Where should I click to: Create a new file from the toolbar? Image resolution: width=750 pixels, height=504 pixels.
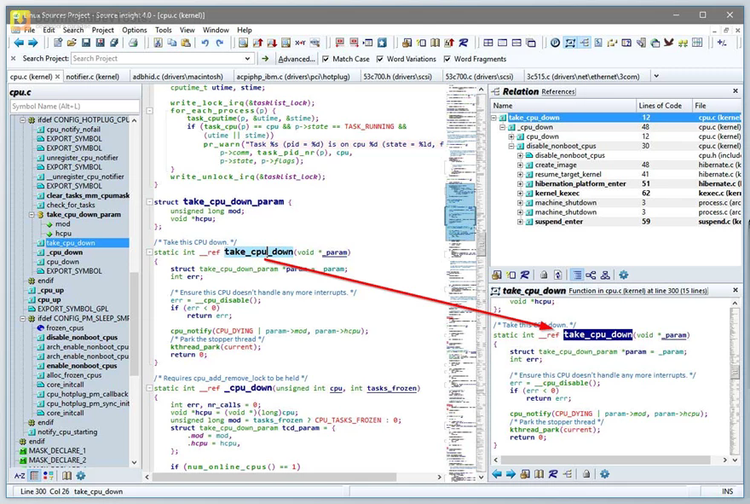coord(58,43)
